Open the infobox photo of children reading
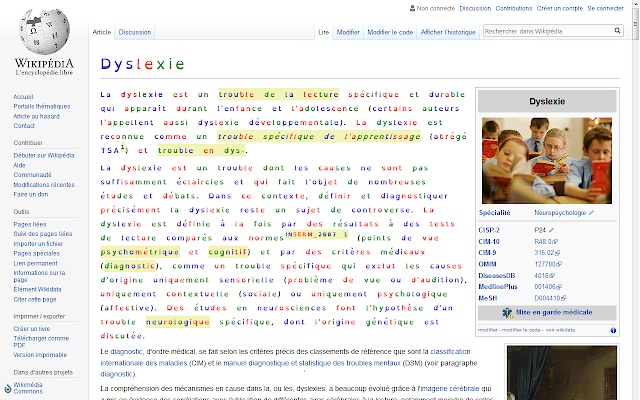The height and width of the screenshot is (400, 640). [547, 161]
